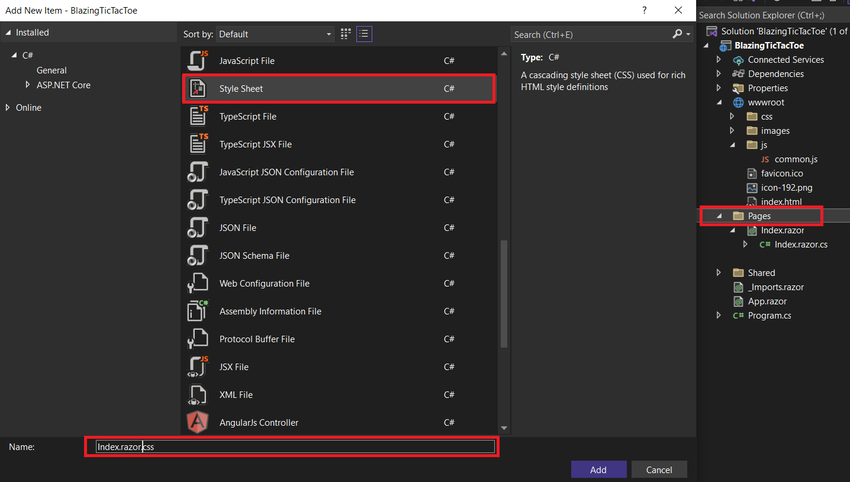Select the Protocol Buffer File row
This screenshot has width=850, height=482.
click(x=339, y=339)
